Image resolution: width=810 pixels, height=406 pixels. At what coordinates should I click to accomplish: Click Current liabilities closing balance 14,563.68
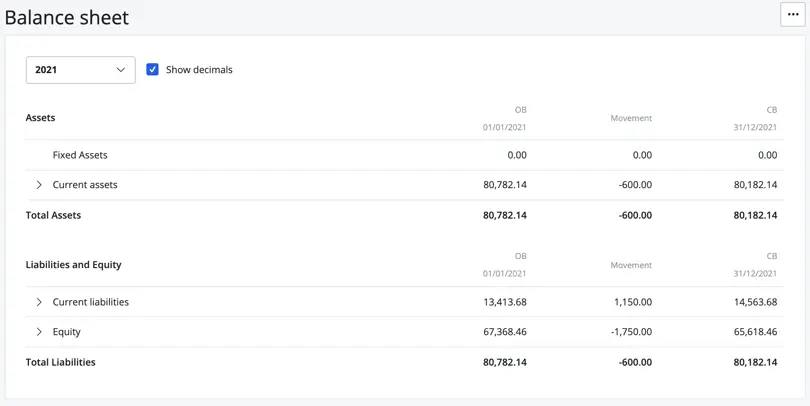pos(755,302)
